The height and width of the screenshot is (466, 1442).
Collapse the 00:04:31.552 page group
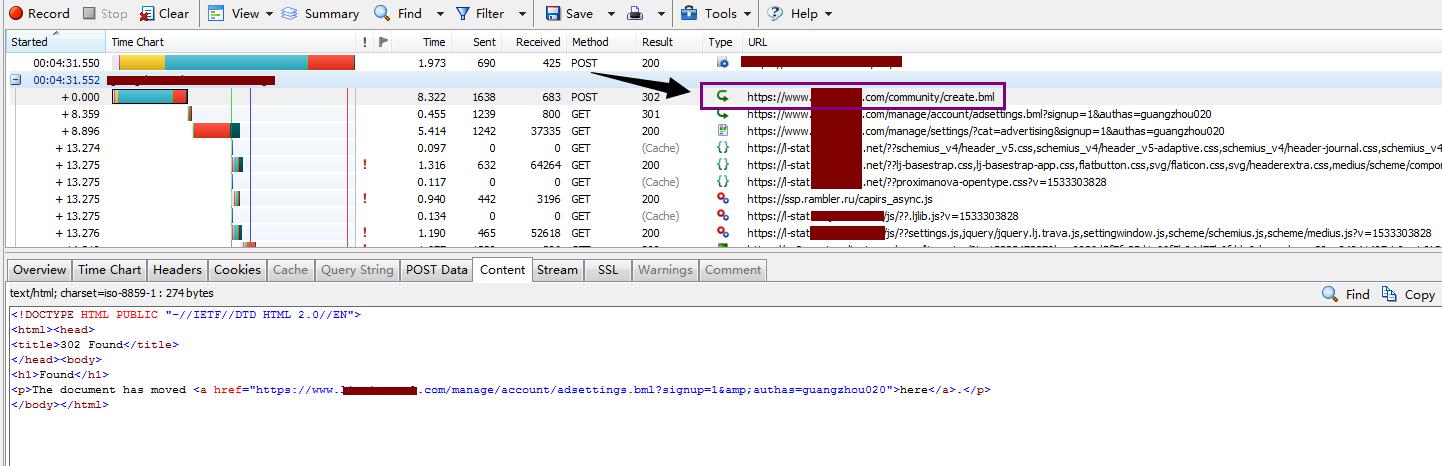point(16,80)
